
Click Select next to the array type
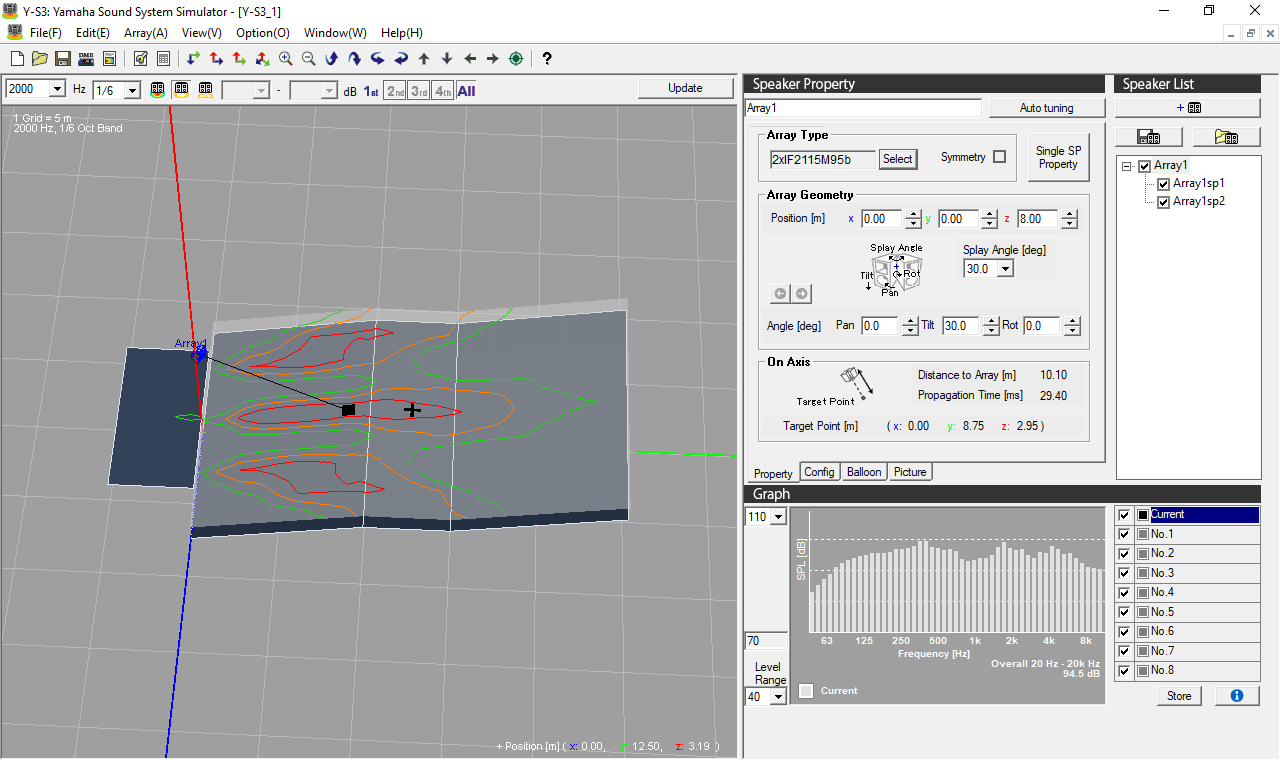click(x=897, y=159)
